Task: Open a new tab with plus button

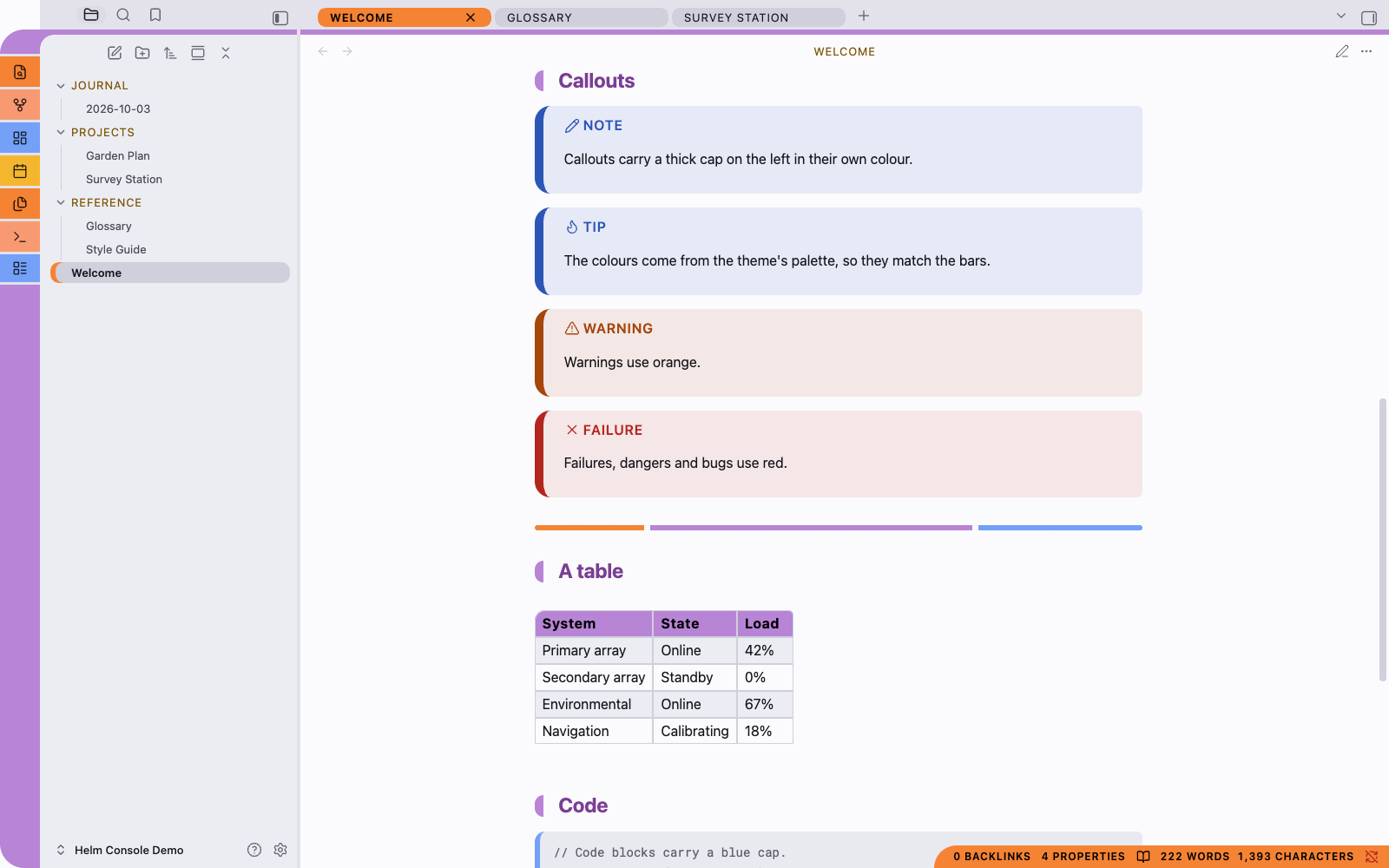Action: click(864, 16)
